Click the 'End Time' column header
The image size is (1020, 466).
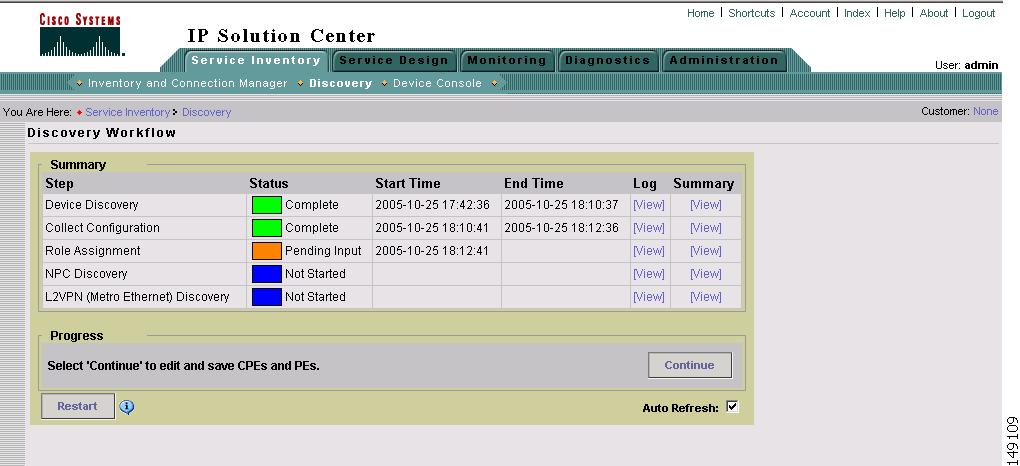tap(534, 184)
